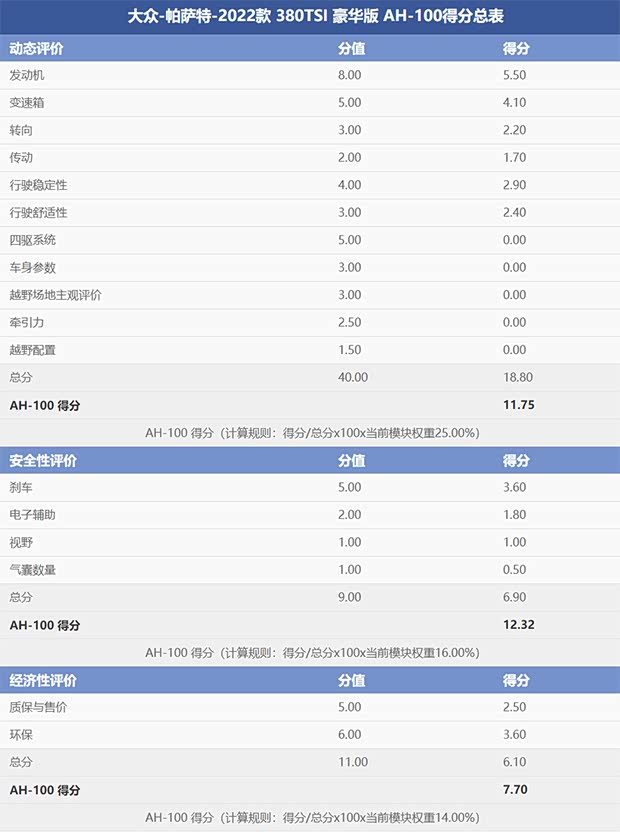The width and height of the screenshot is (620, 832).
Task: Click the 3.00 value for 车身参数
Action: click(x=349, y=267)
